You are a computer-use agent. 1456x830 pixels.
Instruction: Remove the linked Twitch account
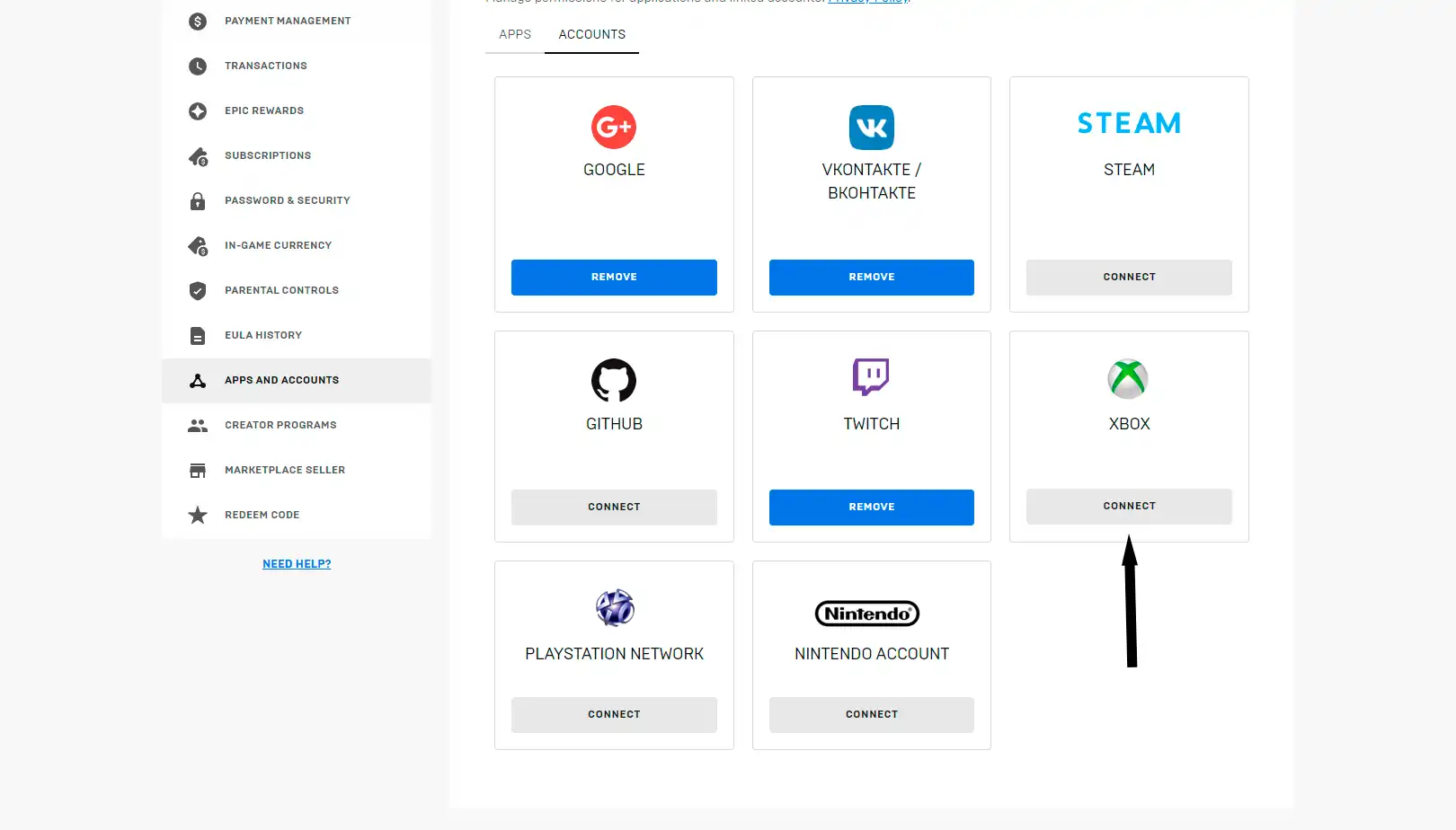(872, 507)
